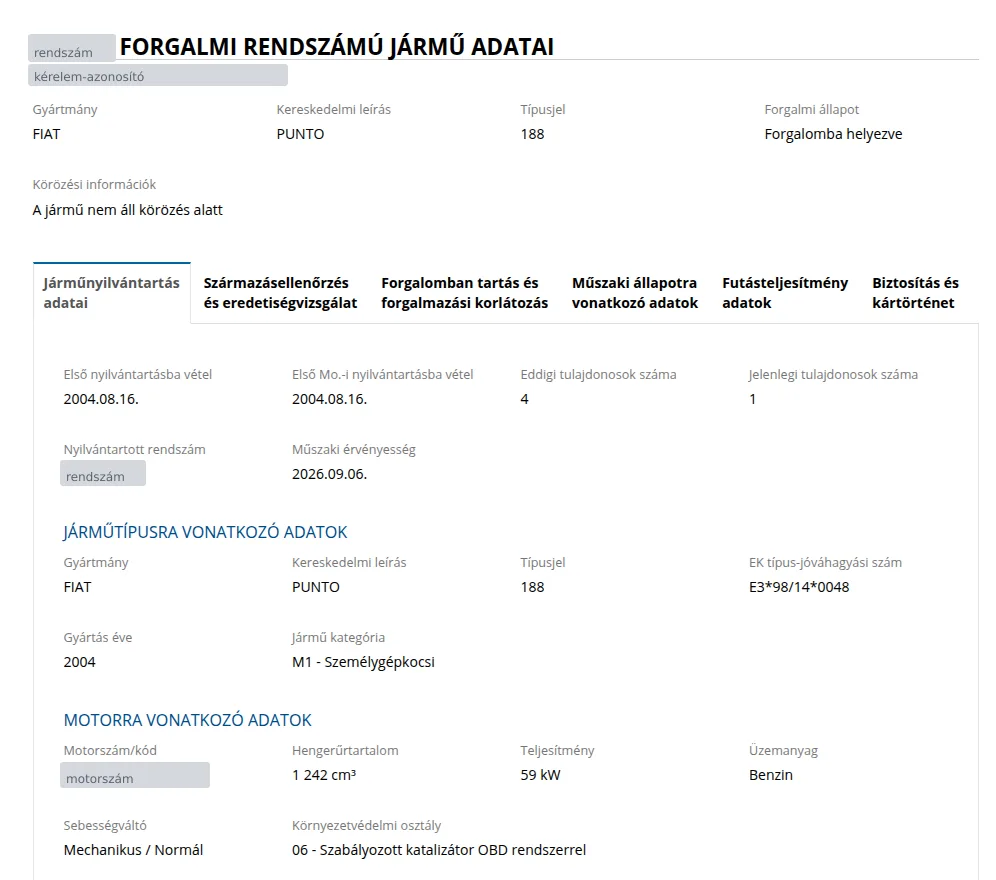
Task: Click 'A jármű nem áll körözés alatt'
Action: [128, 210]
